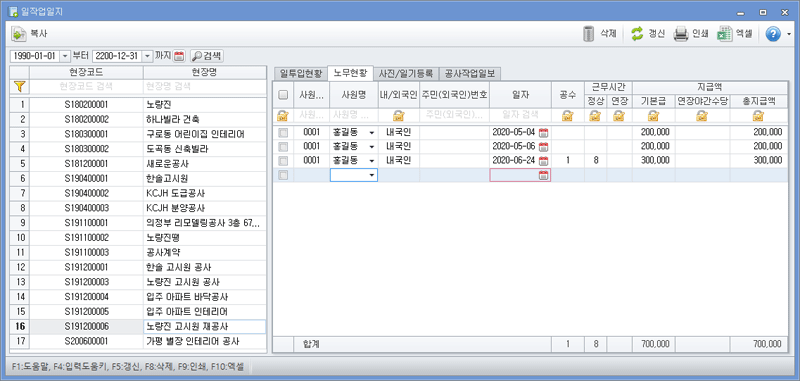Click the 300,000 기본급 cell
Viewport: 800px width, 381px height.
point(653,161)
